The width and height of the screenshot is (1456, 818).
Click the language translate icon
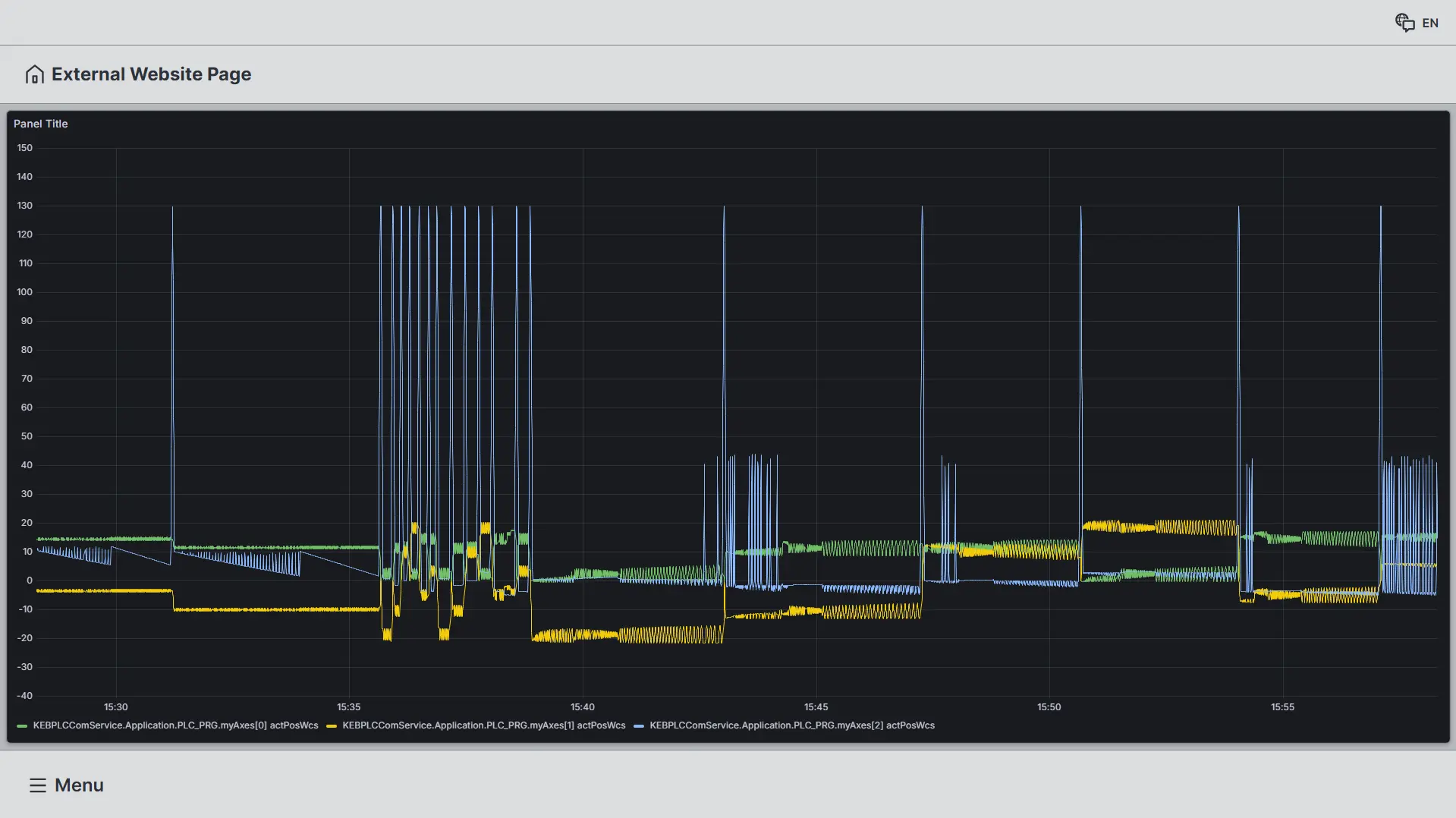click(1404, 23)
